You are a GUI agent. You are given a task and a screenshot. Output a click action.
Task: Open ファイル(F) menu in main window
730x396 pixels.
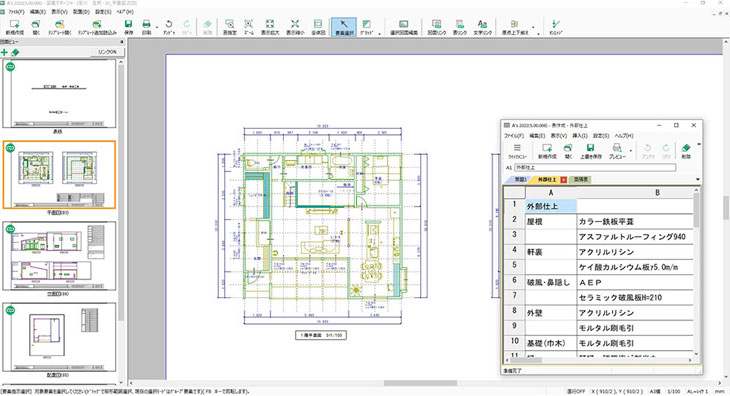[16, 12]
